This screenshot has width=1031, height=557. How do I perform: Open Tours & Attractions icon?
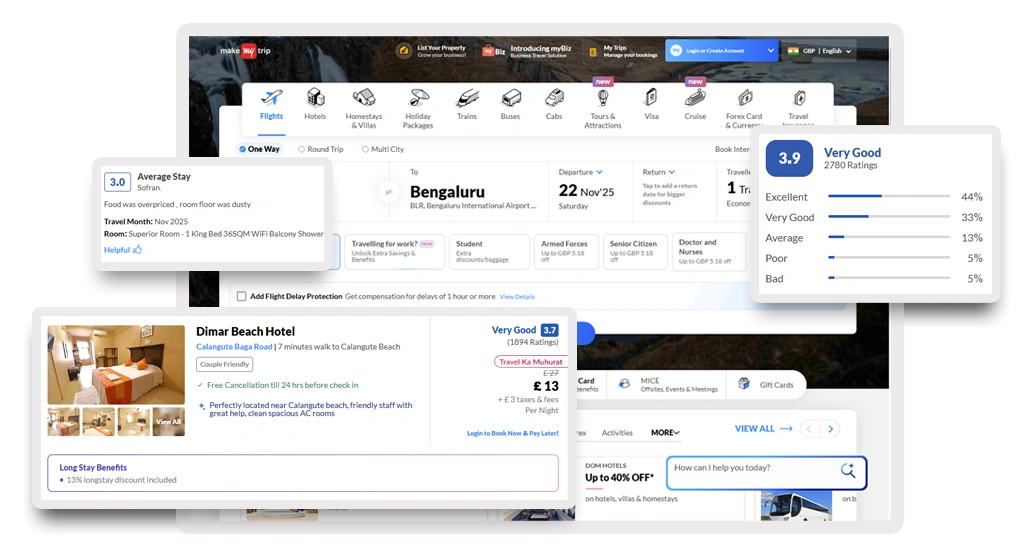tap(603, 98)
